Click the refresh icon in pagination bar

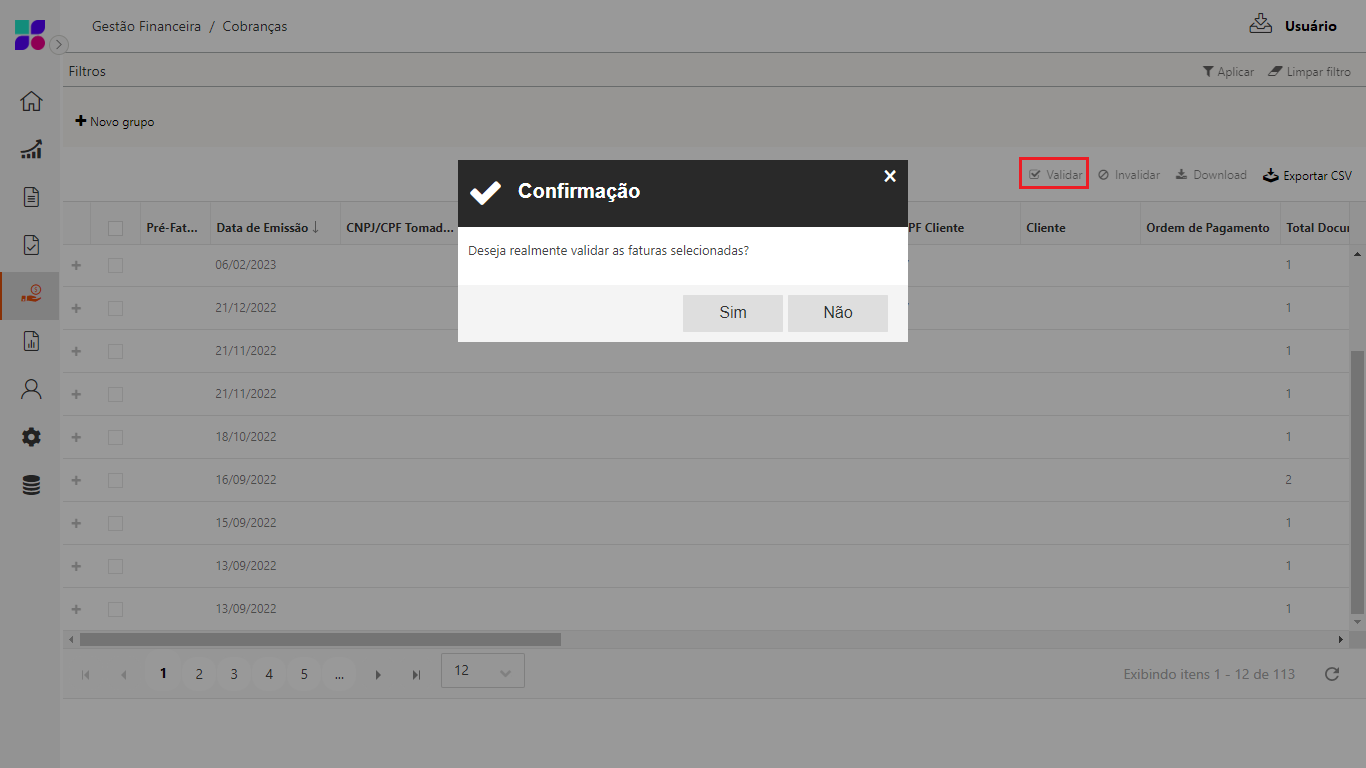(1331, 674)
